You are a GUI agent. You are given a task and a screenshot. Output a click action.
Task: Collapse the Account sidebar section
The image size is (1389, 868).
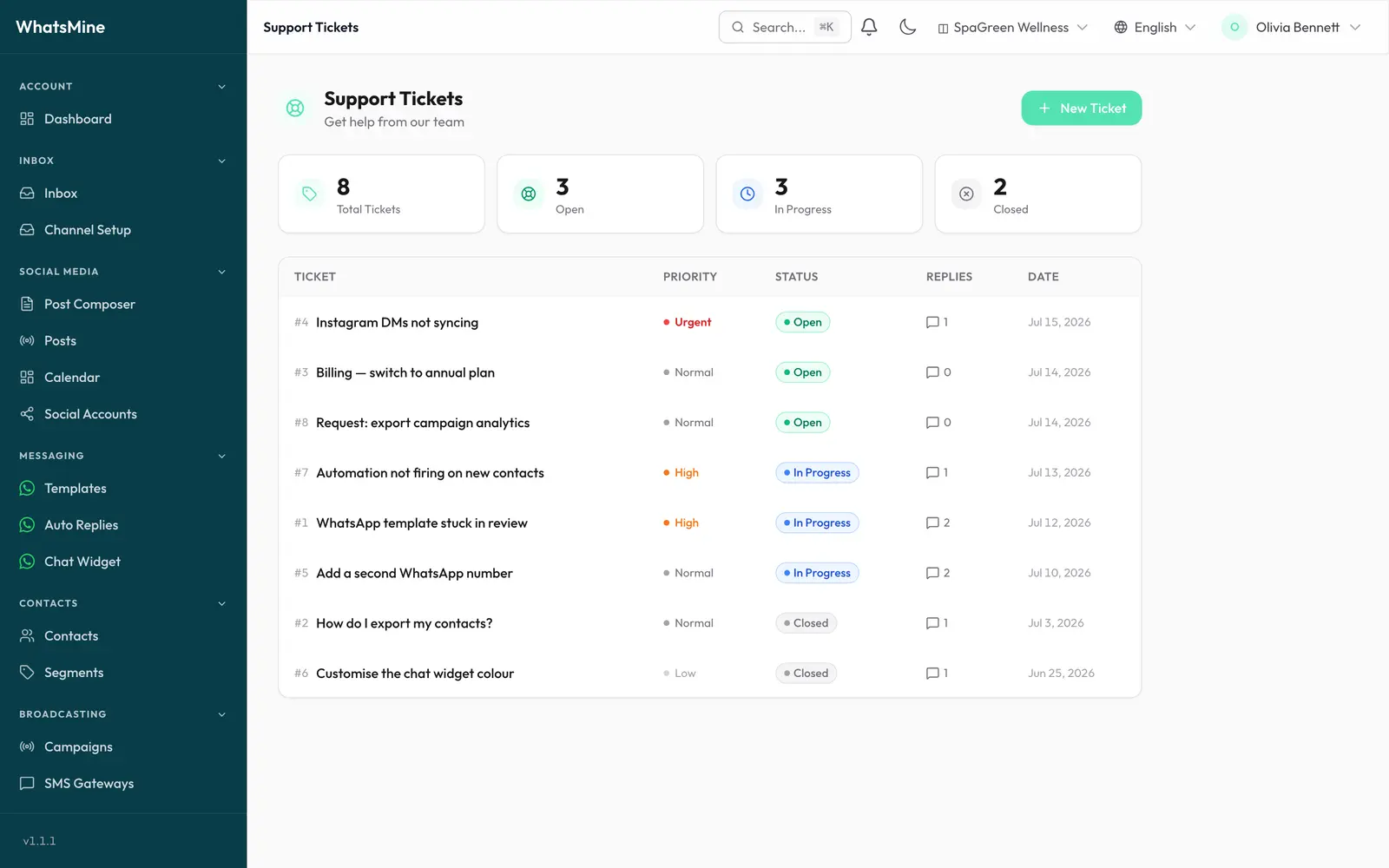click(x=221, y=87)
